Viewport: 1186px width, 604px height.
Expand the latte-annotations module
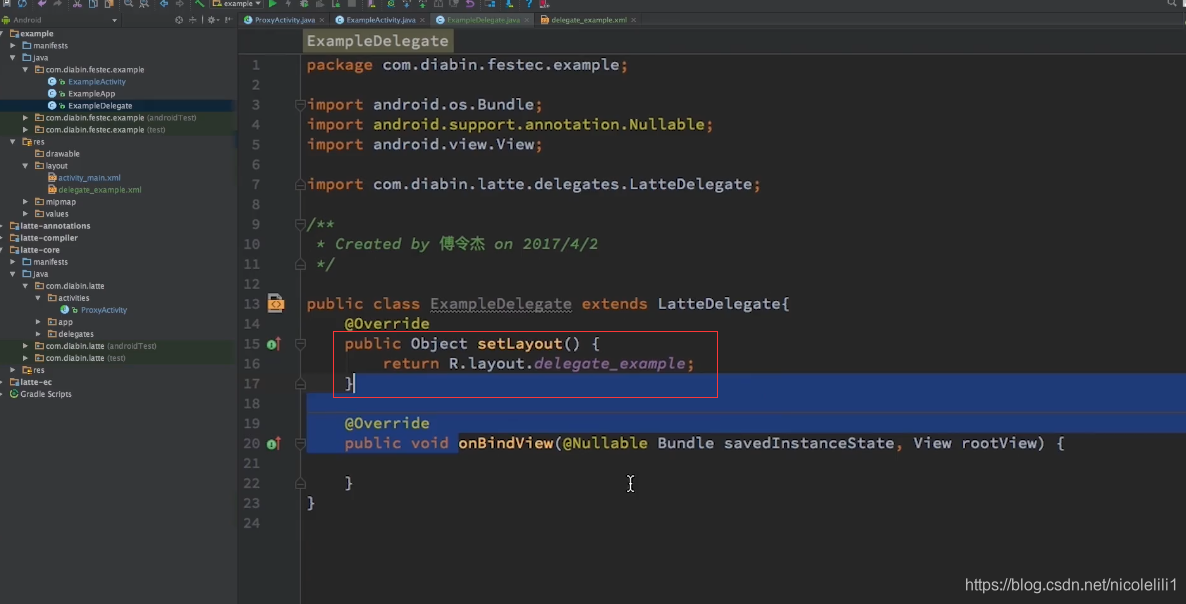3,226
